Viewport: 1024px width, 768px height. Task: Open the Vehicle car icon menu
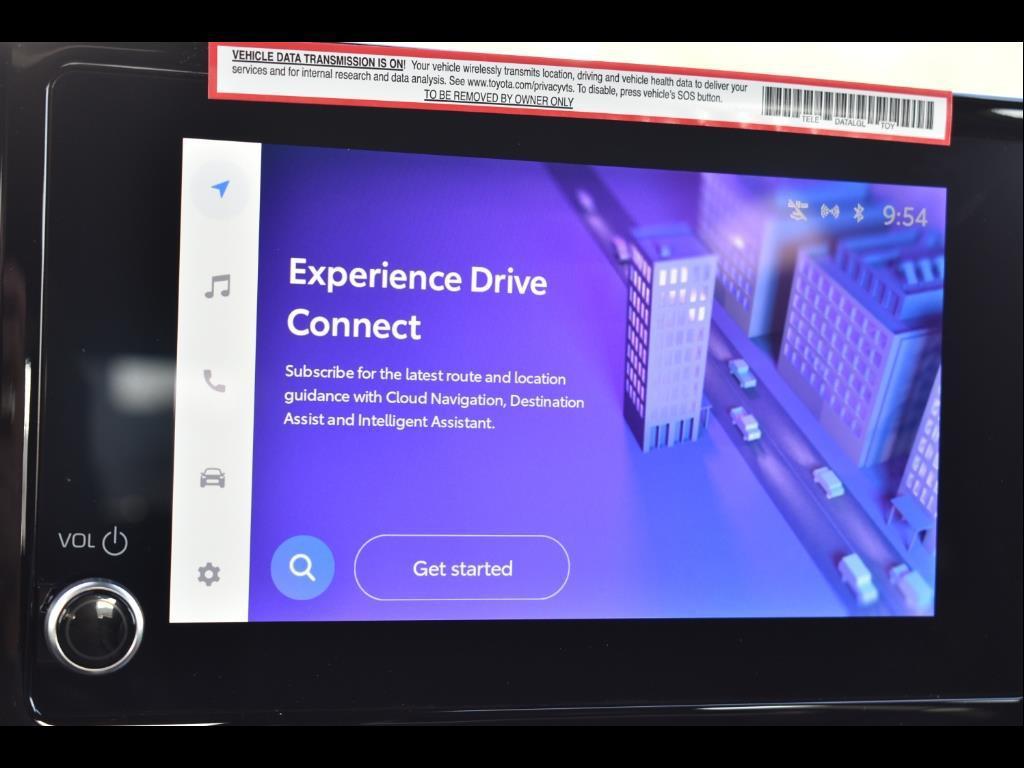coord(212,478)
